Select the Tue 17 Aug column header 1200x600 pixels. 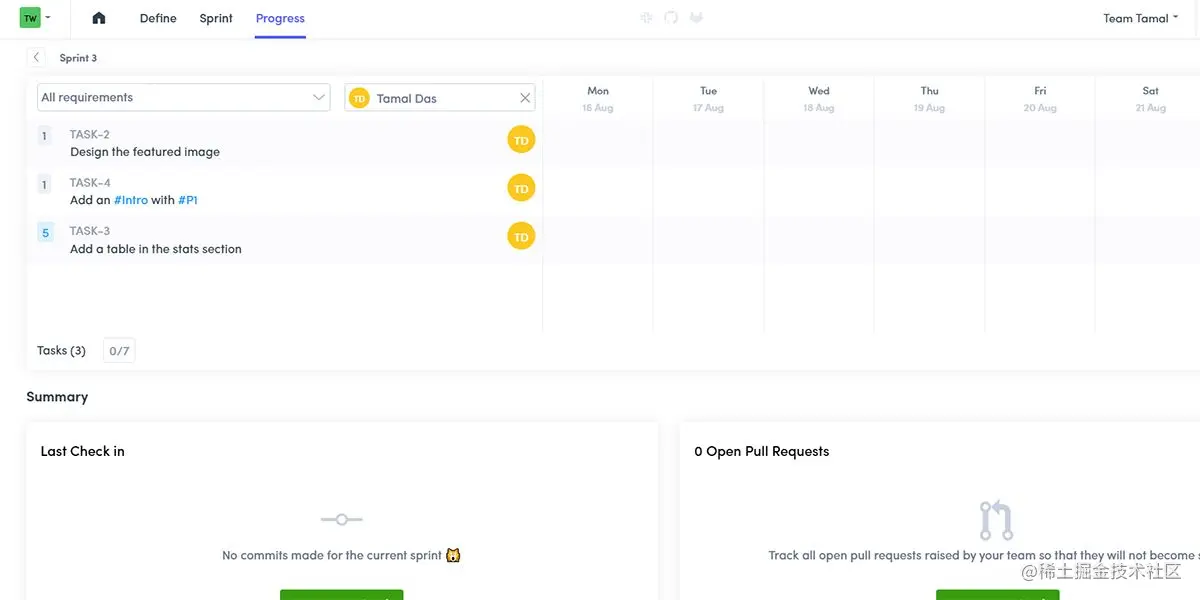708,99
